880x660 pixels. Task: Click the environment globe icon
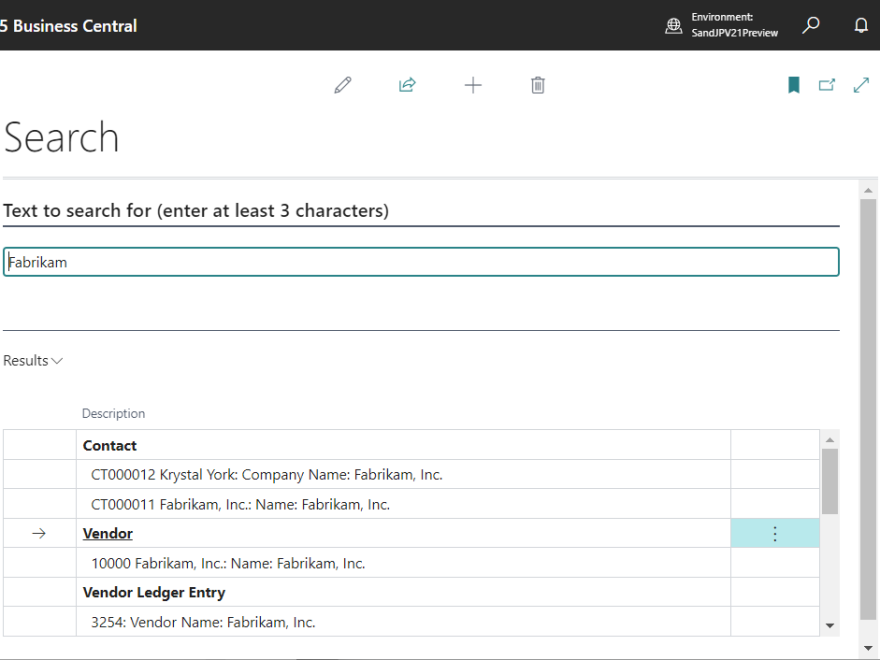673,25
